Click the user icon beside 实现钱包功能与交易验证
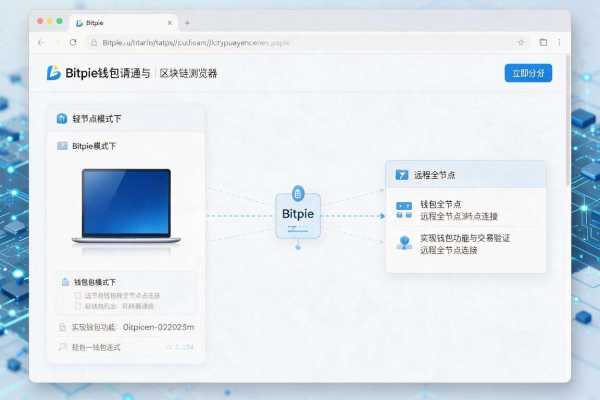Image resolution: width=600 pixels, height=400 pixels. pyautogui.click(x=404, y=243)
